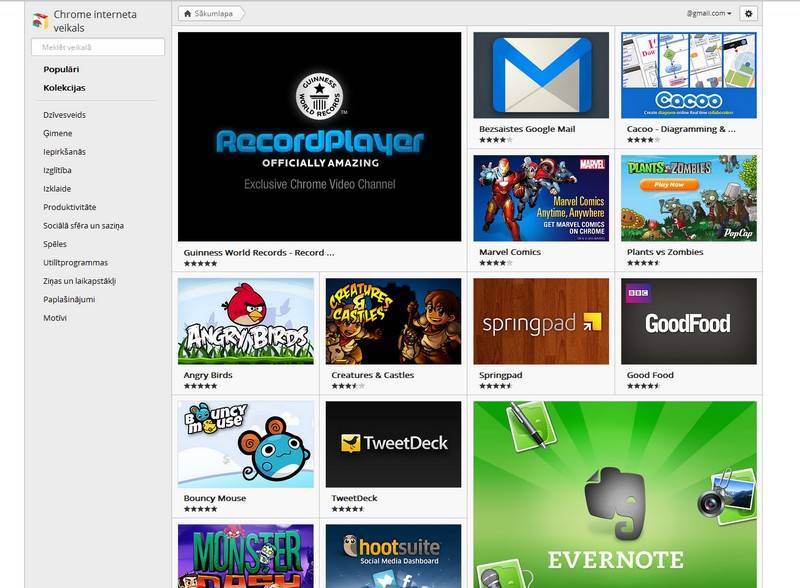Viewport: 800px width, 588px height.
Task: Open the Guinness World Records featured banner
Action: coord(319,137)
